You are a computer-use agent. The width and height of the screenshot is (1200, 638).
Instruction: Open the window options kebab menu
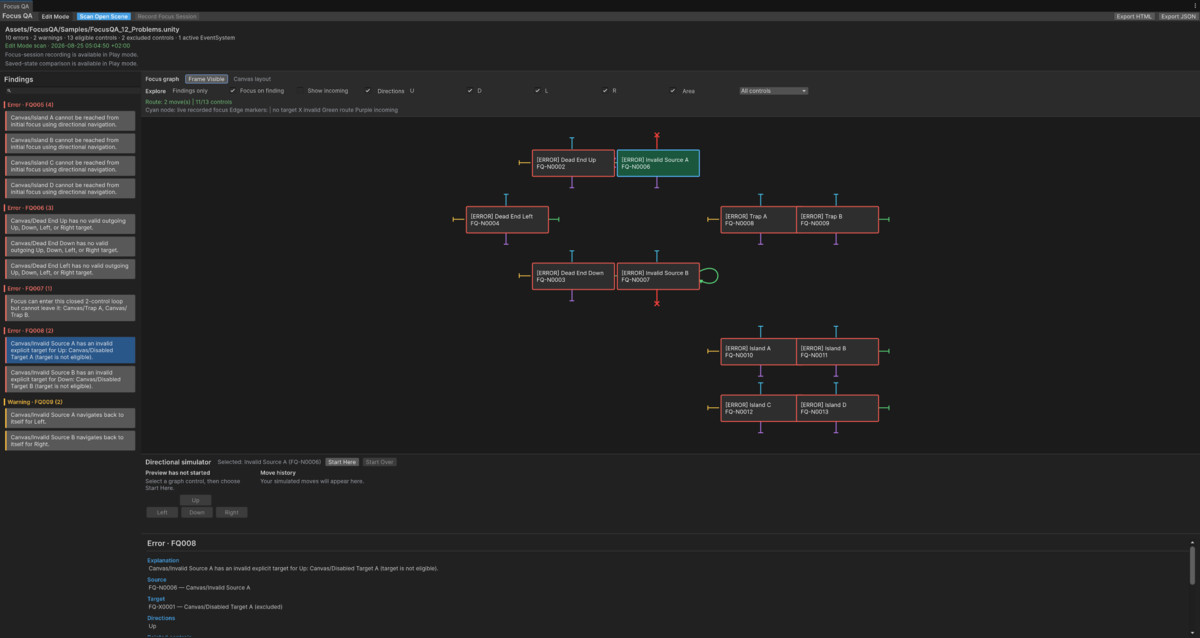click(x=1195, y=6)
